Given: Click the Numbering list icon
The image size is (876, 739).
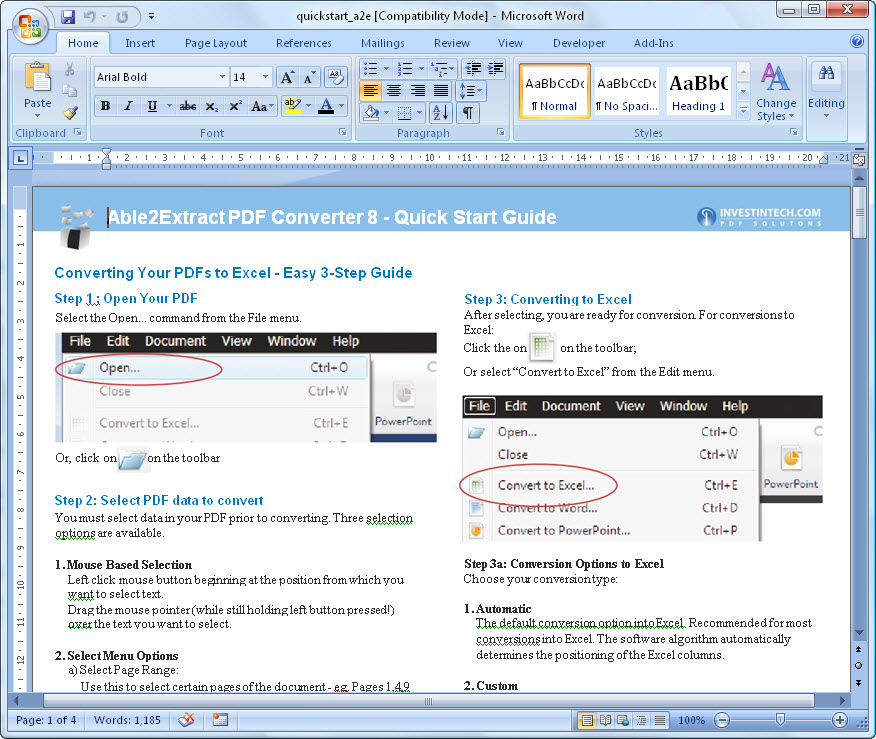Looking at the screenshot, I should point(404,69).
